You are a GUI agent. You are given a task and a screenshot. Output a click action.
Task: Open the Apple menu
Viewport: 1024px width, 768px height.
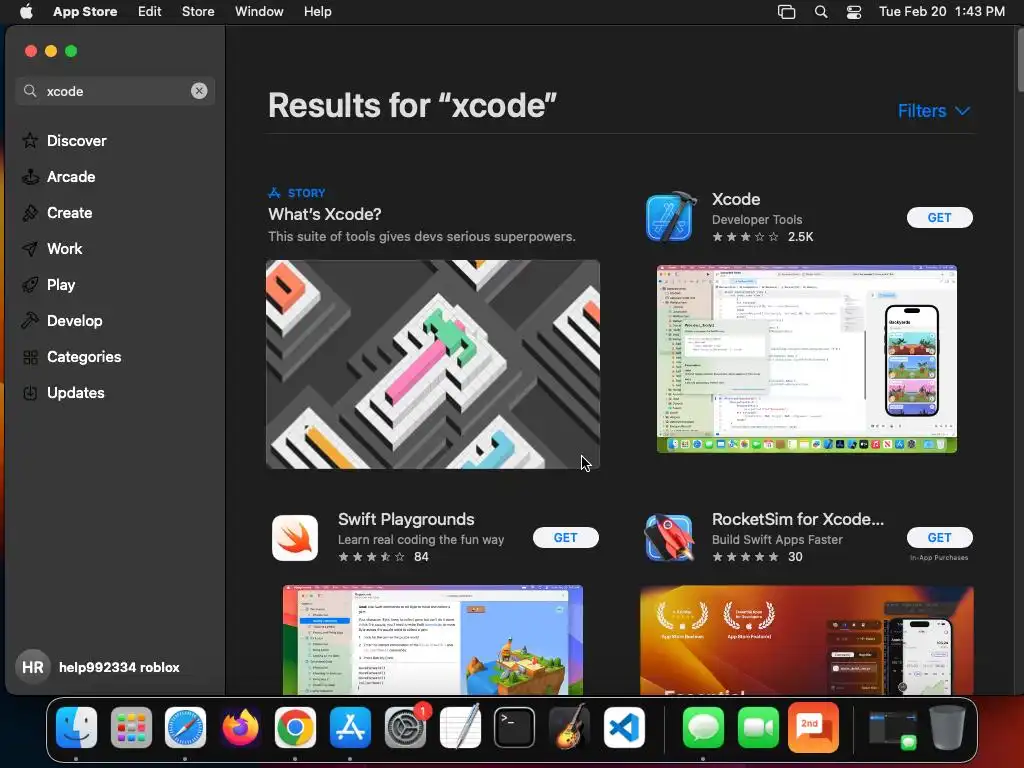tap(26, 11)
